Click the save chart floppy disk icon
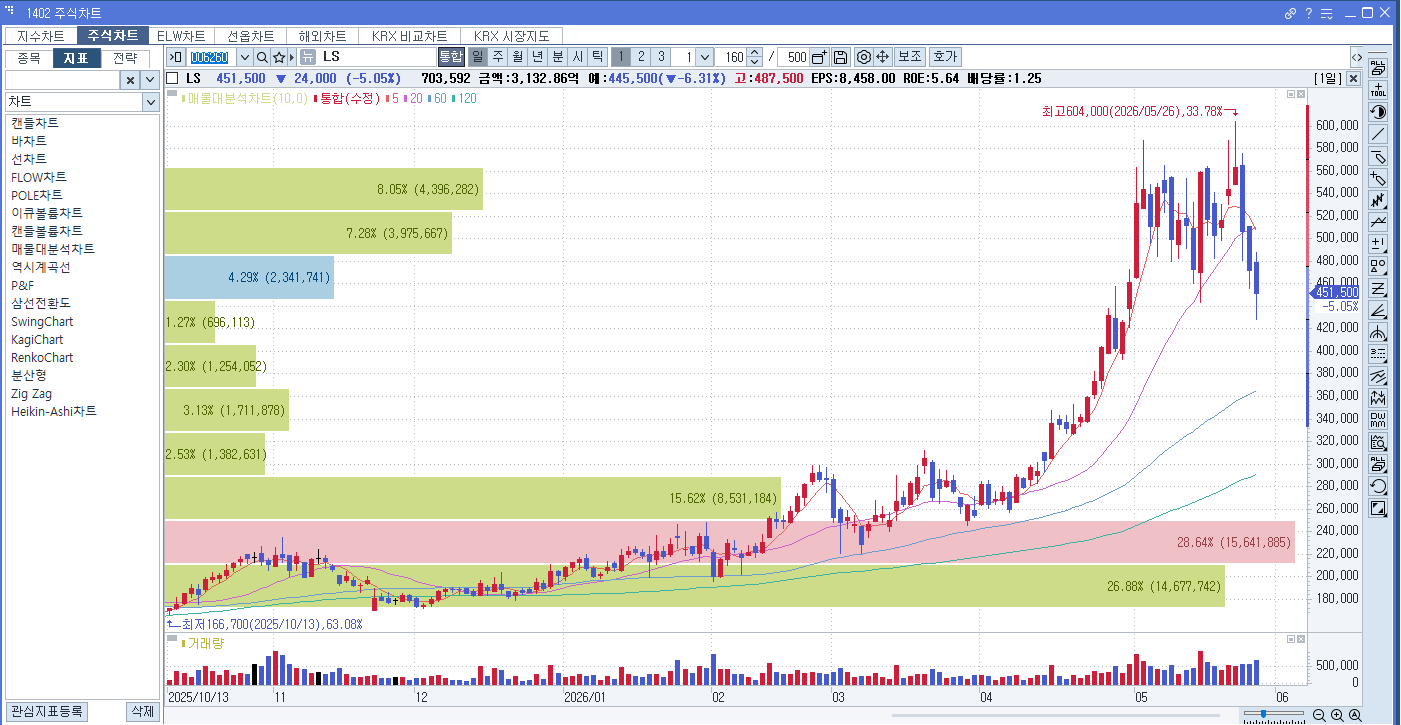This screenshot has height=725, width=1401. coord(840,57)
